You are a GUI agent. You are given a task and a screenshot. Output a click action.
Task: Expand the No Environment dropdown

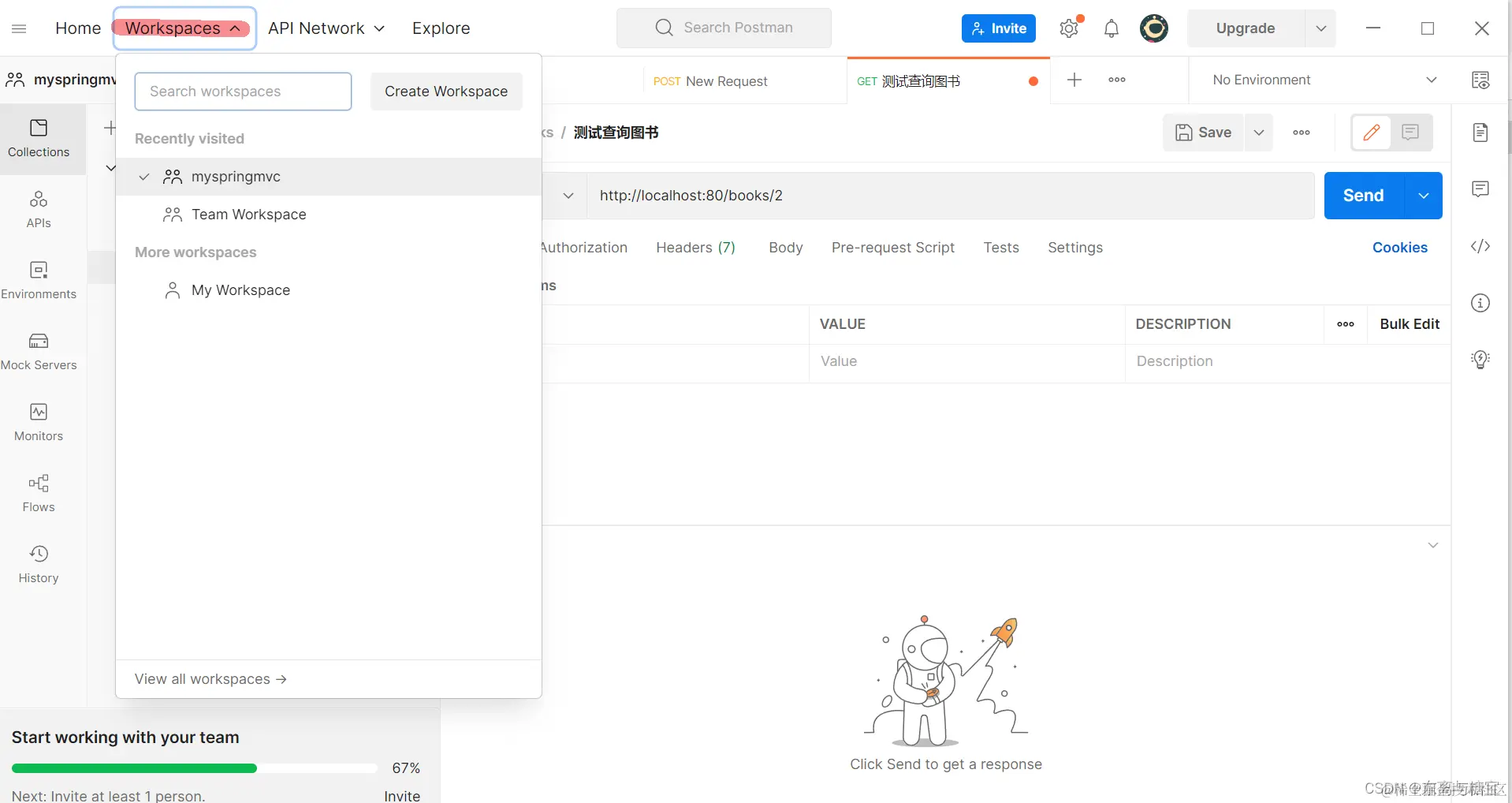[1432, 80]
